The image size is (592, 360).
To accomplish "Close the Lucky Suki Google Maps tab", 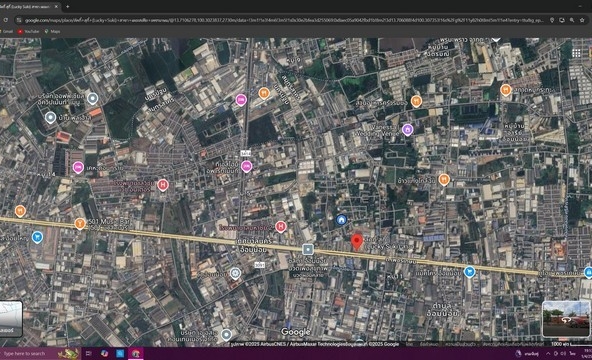I will click(x=56, y=6).
